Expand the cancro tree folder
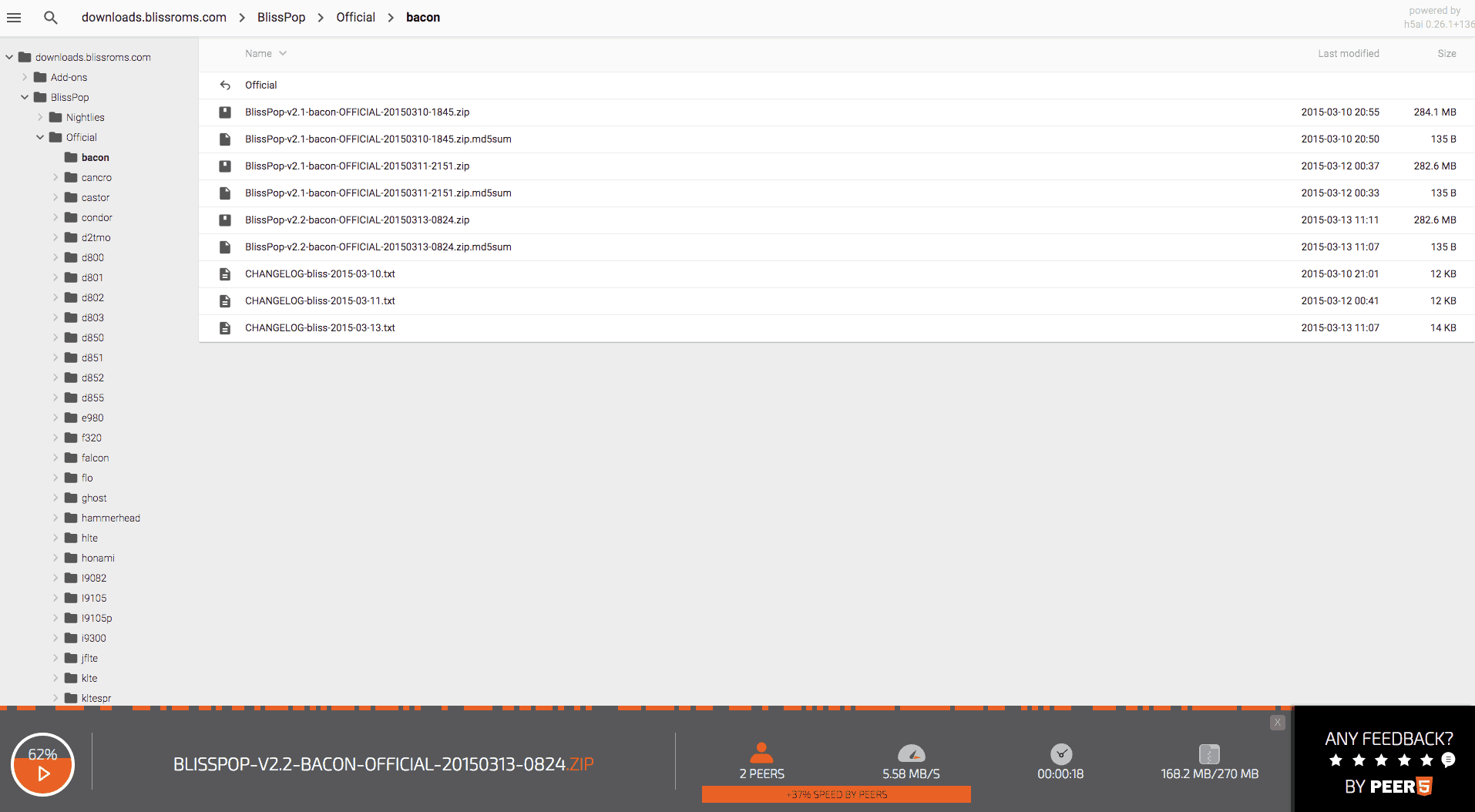The image size is (1475, 812). point(55,177)
